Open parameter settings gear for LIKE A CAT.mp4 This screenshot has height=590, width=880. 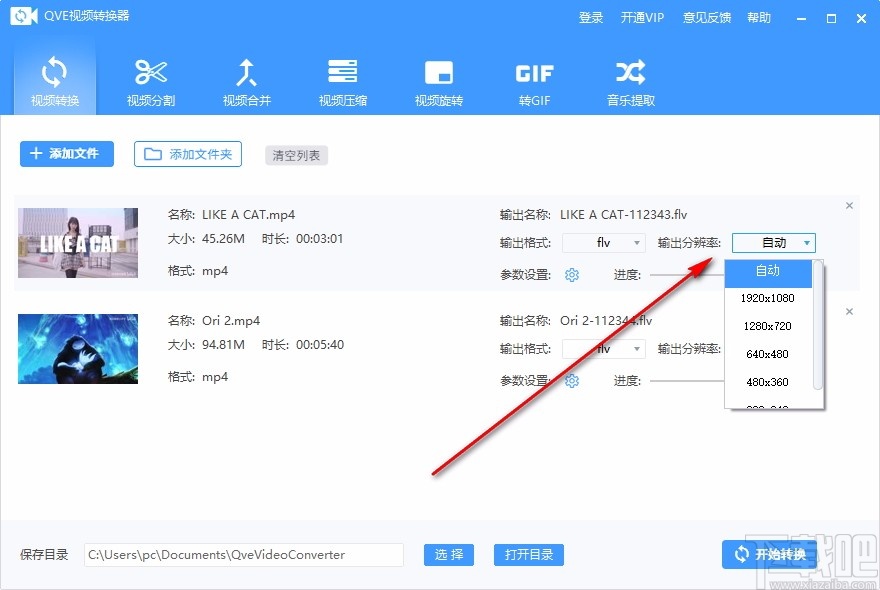point(571,274)
